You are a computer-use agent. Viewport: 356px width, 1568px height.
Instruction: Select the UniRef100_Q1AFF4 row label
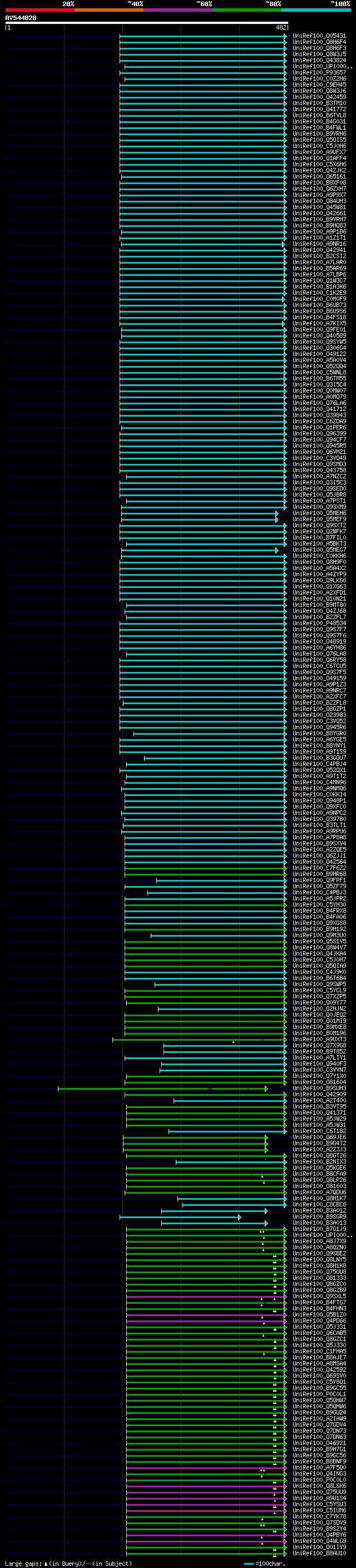[x=319, y=159]
